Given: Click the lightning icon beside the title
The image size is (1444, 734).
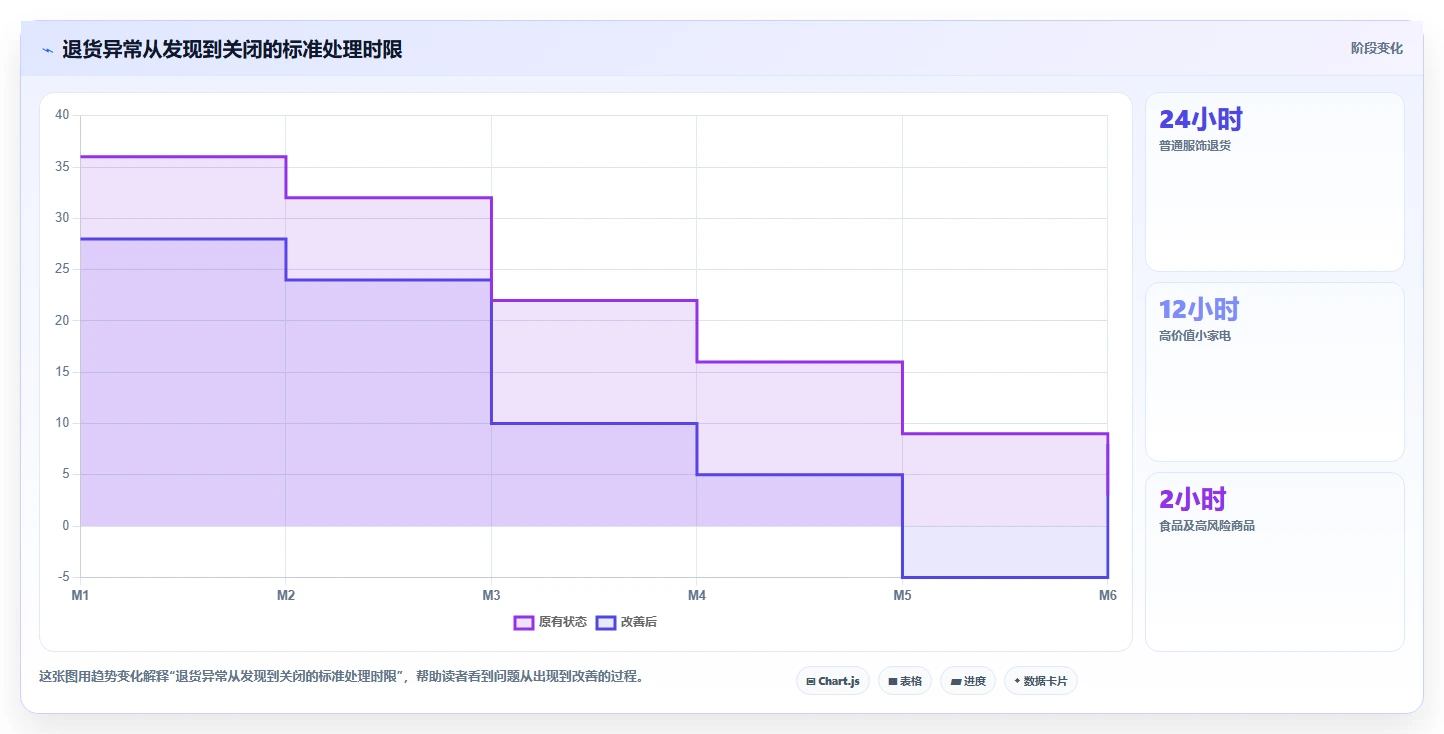Looking at the screenshot, I should pos(47,50).
